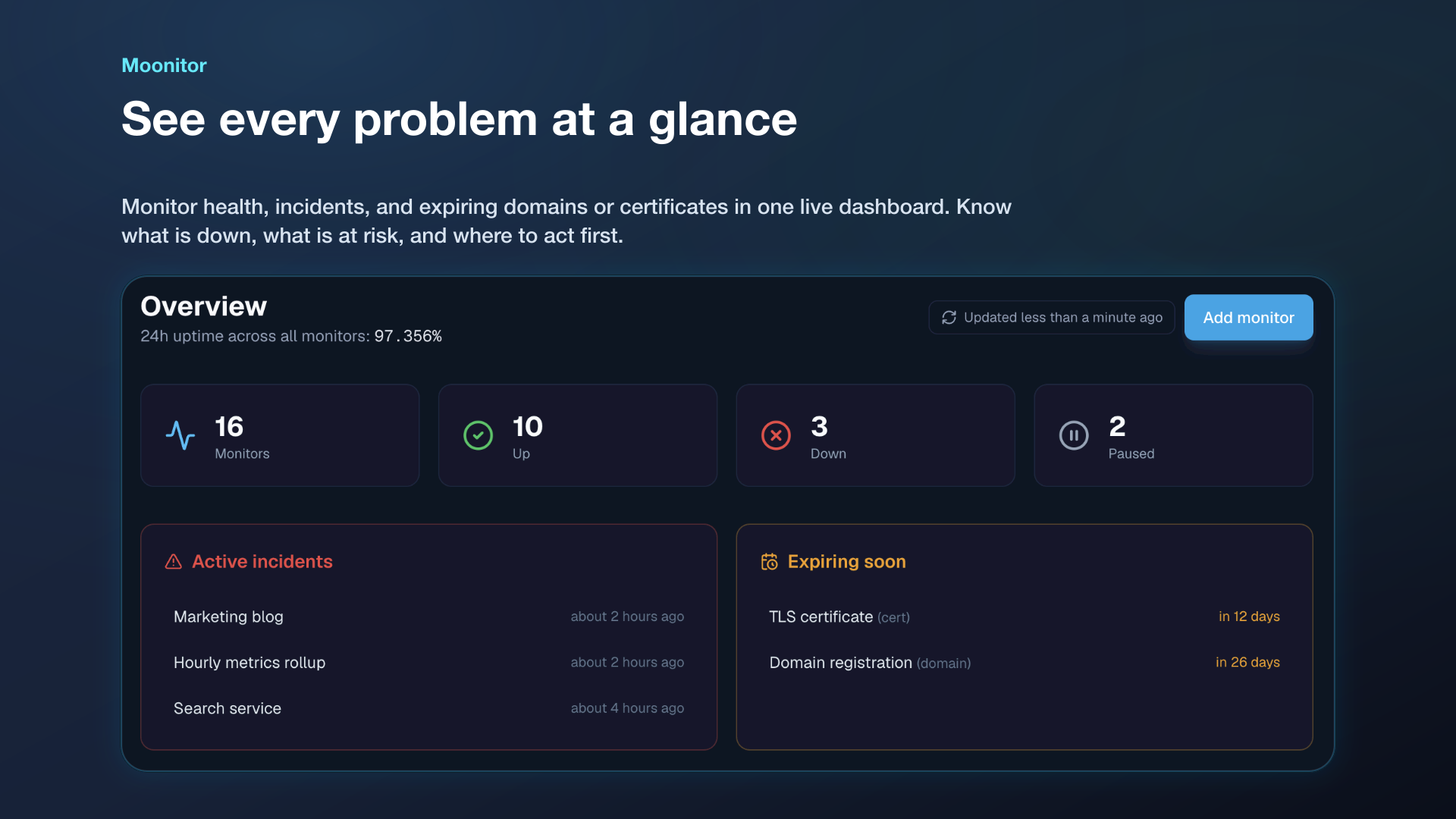The height and width of the screenshot is (819, 1456).
Task: Click the Overview heading
Action: (203, 306)
